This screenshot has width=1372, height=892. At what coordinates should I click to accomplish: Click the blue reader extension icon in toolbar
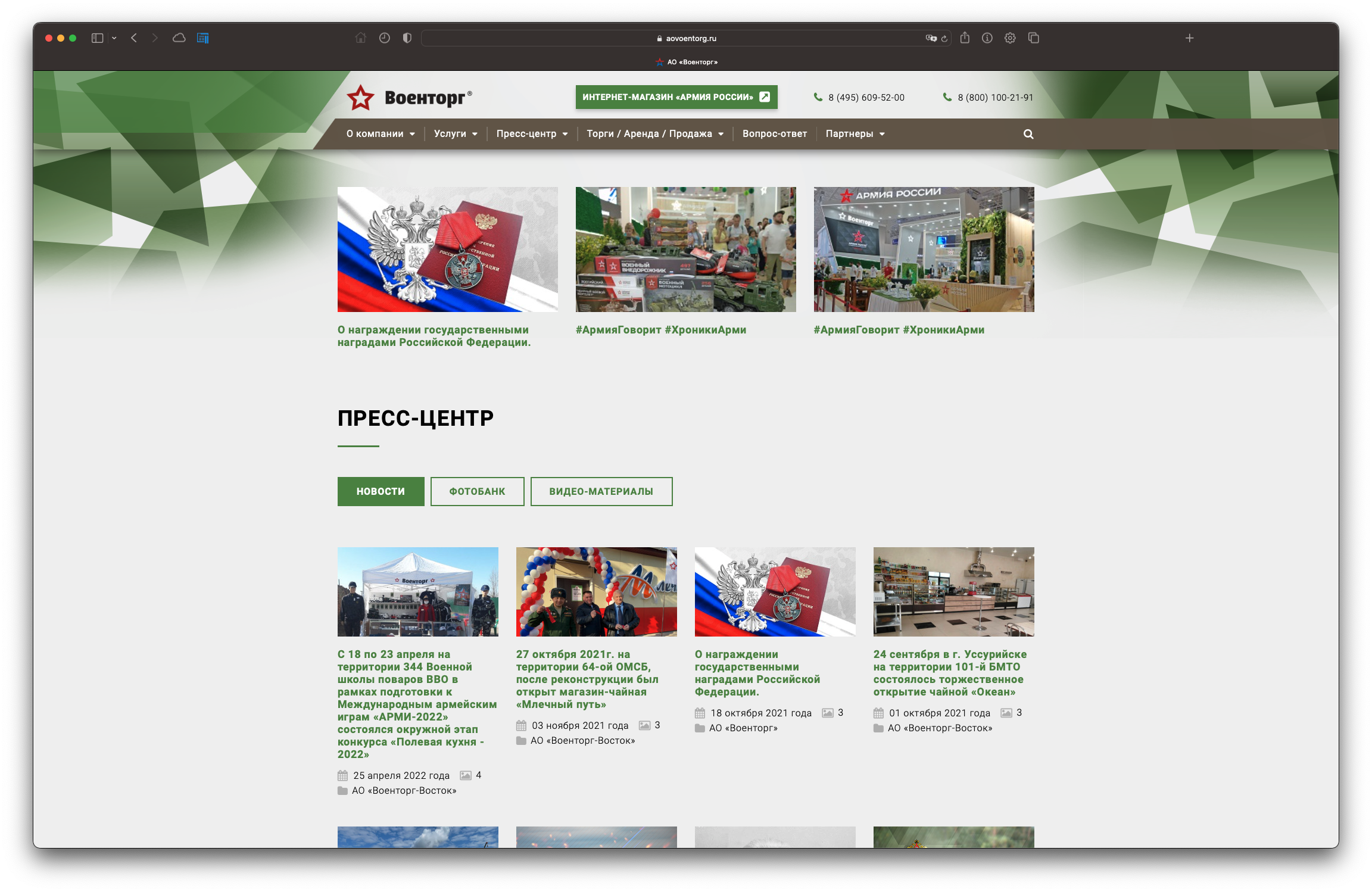202,38
